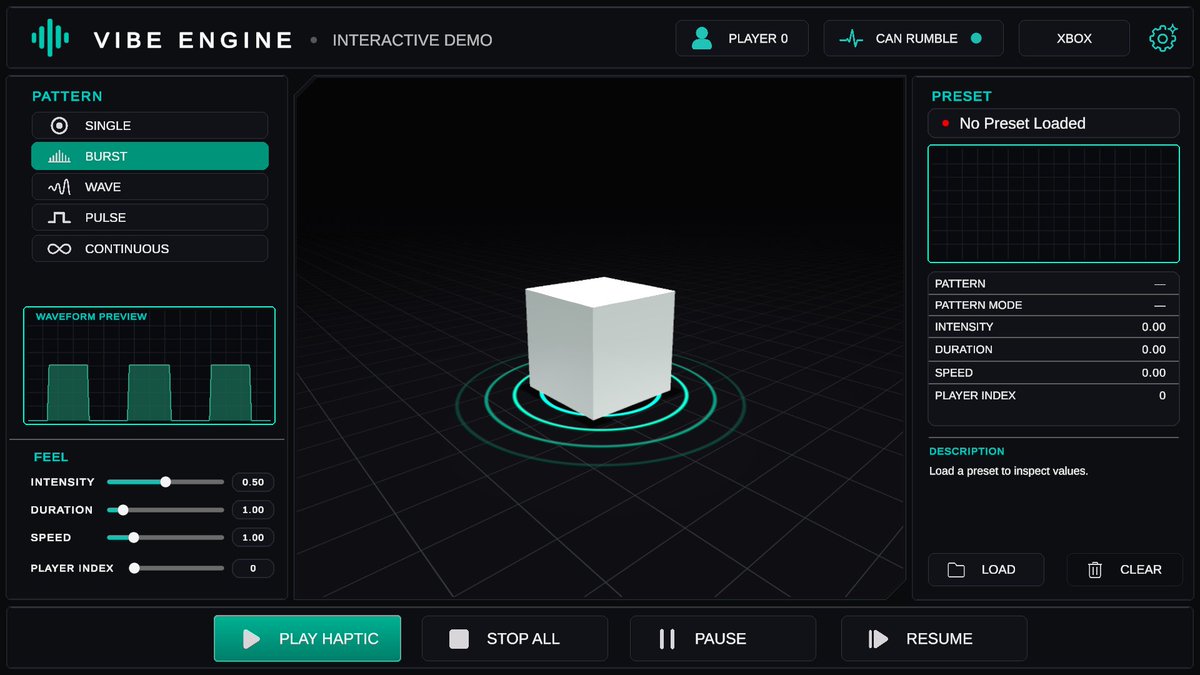Image resolution: width=1200 pixels, height=675 pixels.
Task: Click the preset PLAYER INDEX row
Action: (1053, 396)
